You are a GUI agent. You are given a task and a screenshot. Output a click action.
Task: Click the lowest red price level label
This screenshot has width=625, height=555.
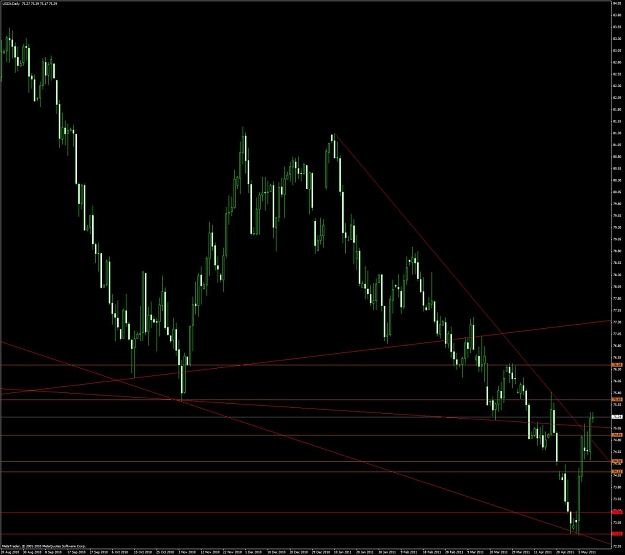617,534
